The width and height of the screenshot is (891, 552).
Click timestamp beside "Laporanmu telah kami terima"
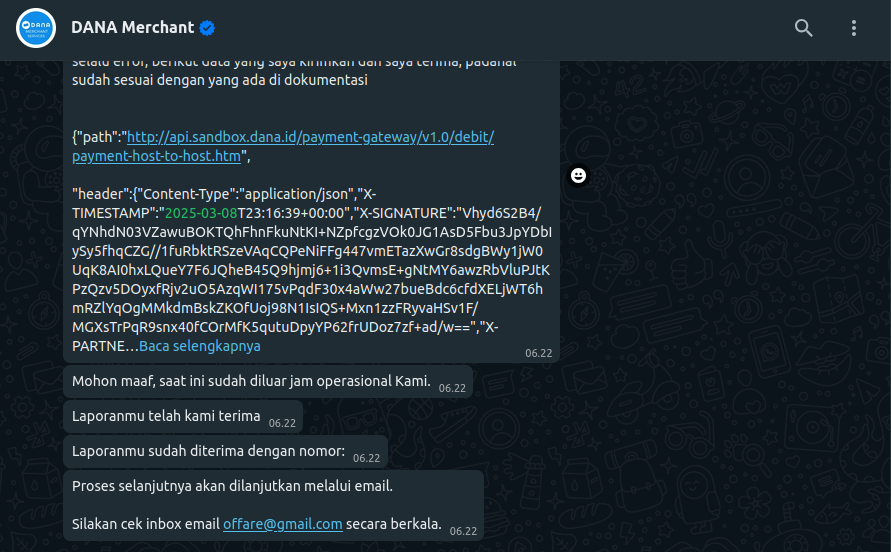click(281, 423)
